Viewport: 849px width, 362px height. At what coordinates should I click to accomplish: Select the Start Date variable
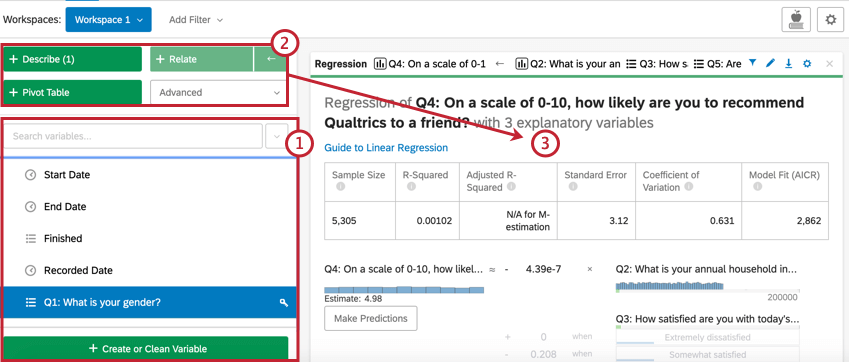pos(151,175)
